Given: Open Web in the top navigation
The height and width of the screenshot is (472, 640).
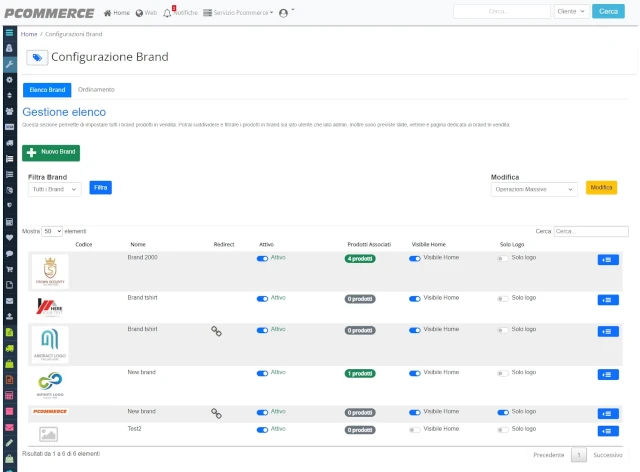Looking at the screenshot, I should point(146,13).
